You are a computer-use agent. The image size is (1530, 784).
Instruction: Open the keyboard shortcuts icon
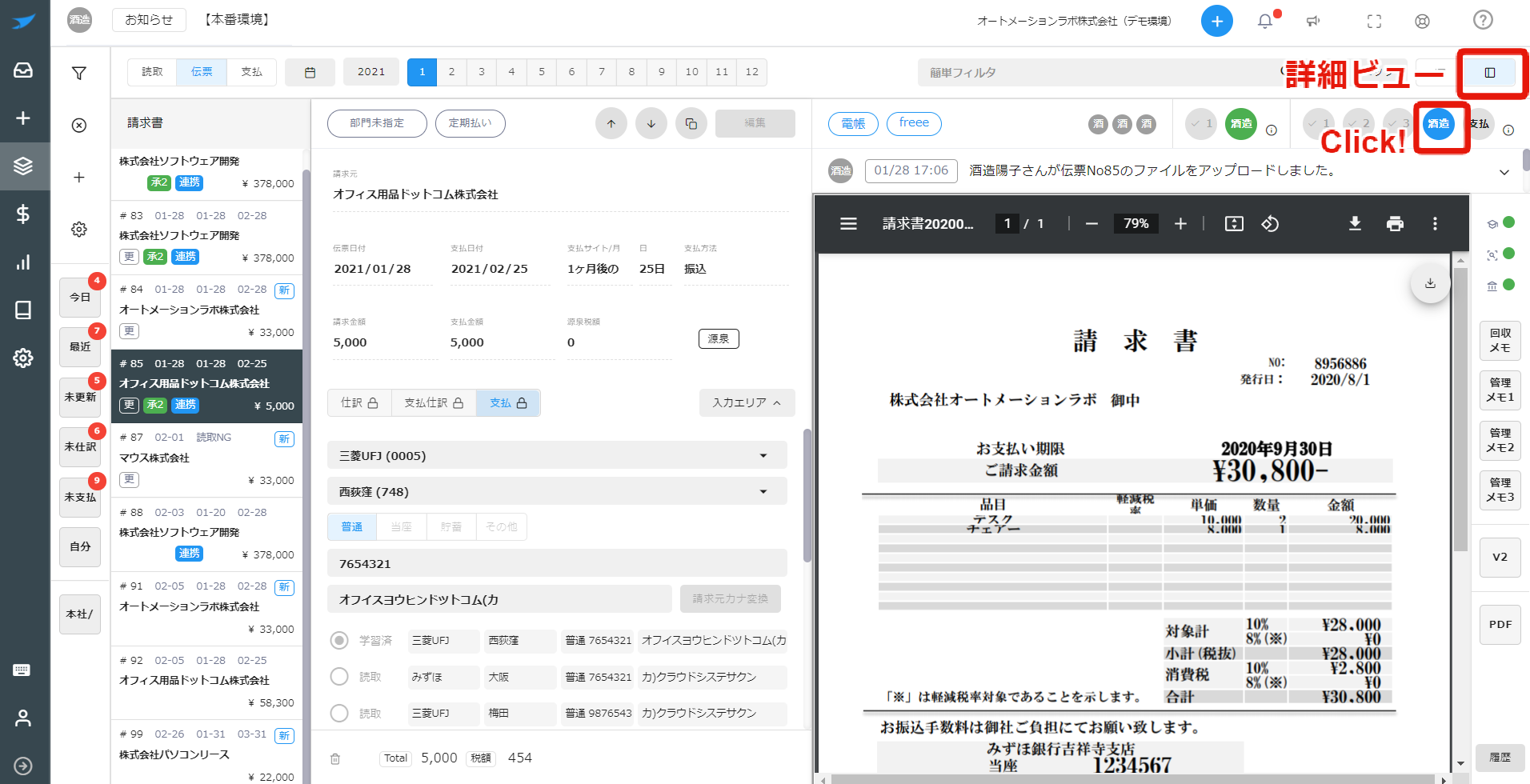(22, 670)
